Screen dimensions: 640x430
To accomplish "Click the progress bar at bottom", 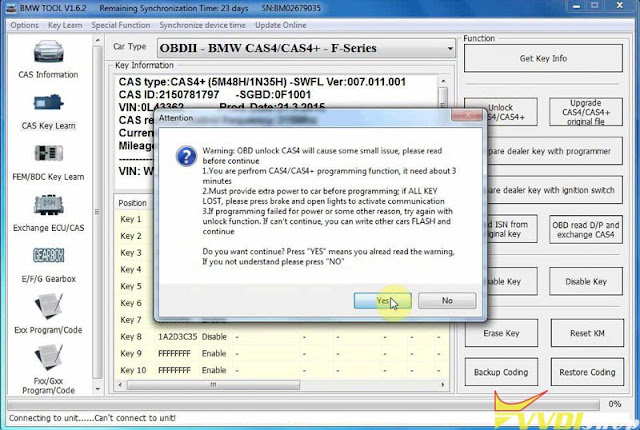I will click(x=303, y=404).
